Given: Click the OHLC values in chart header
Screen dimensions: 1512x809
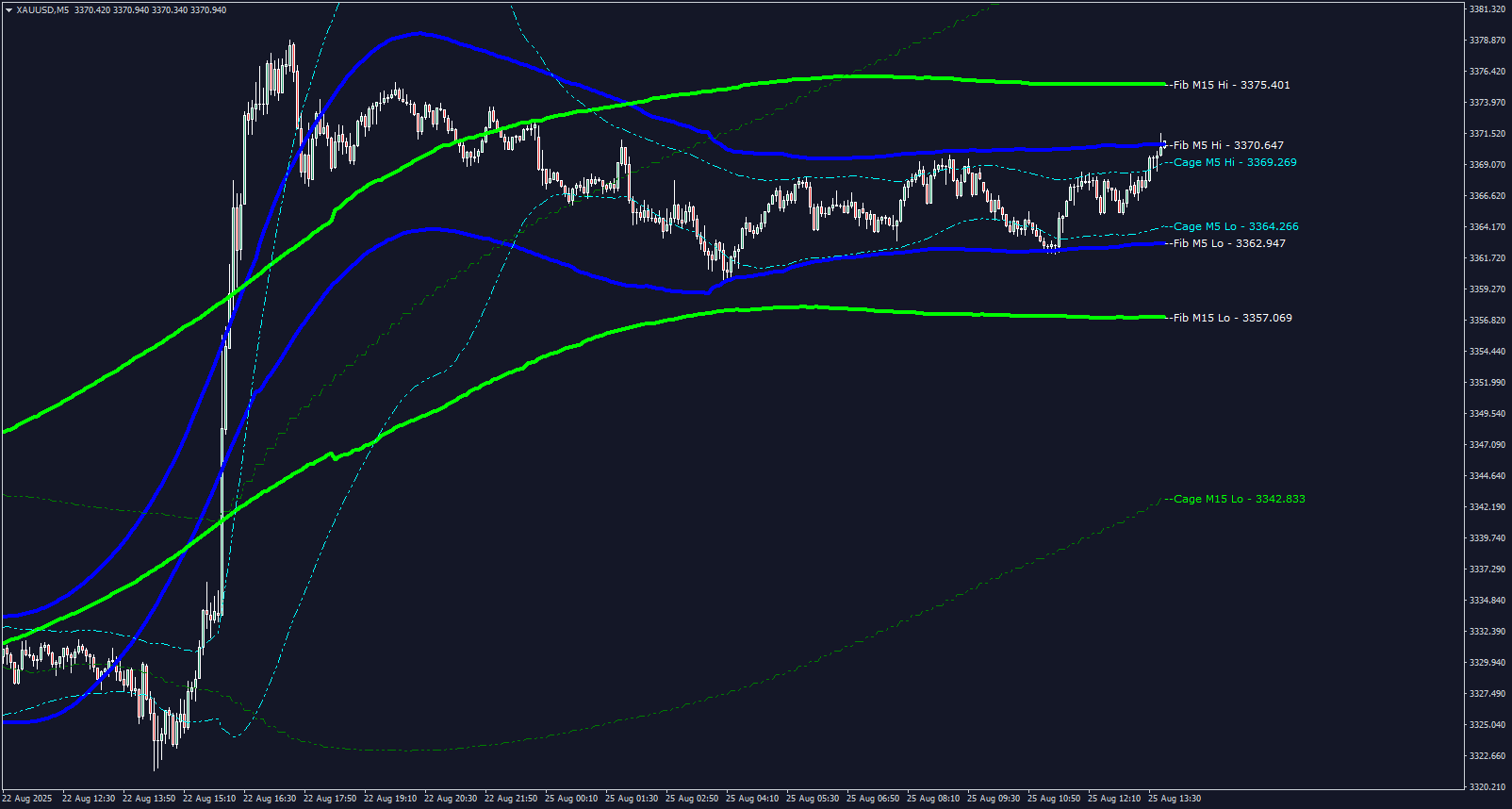Looking at the screenshot, I should point(151,10).
